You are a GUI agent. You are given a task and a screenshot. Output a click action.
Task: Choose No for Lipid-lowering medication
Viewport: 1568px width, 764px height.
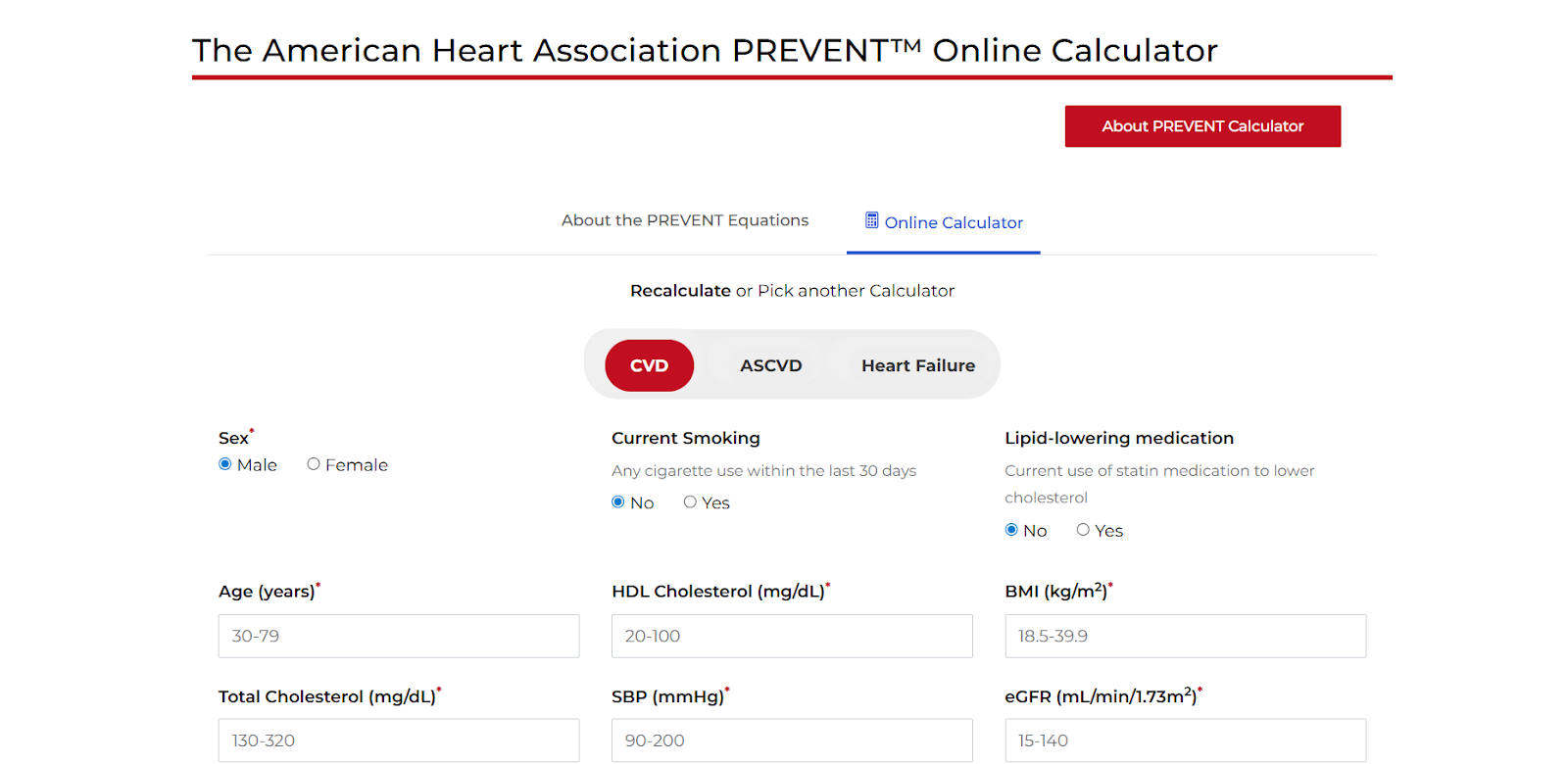click(x=1011, y=530)
